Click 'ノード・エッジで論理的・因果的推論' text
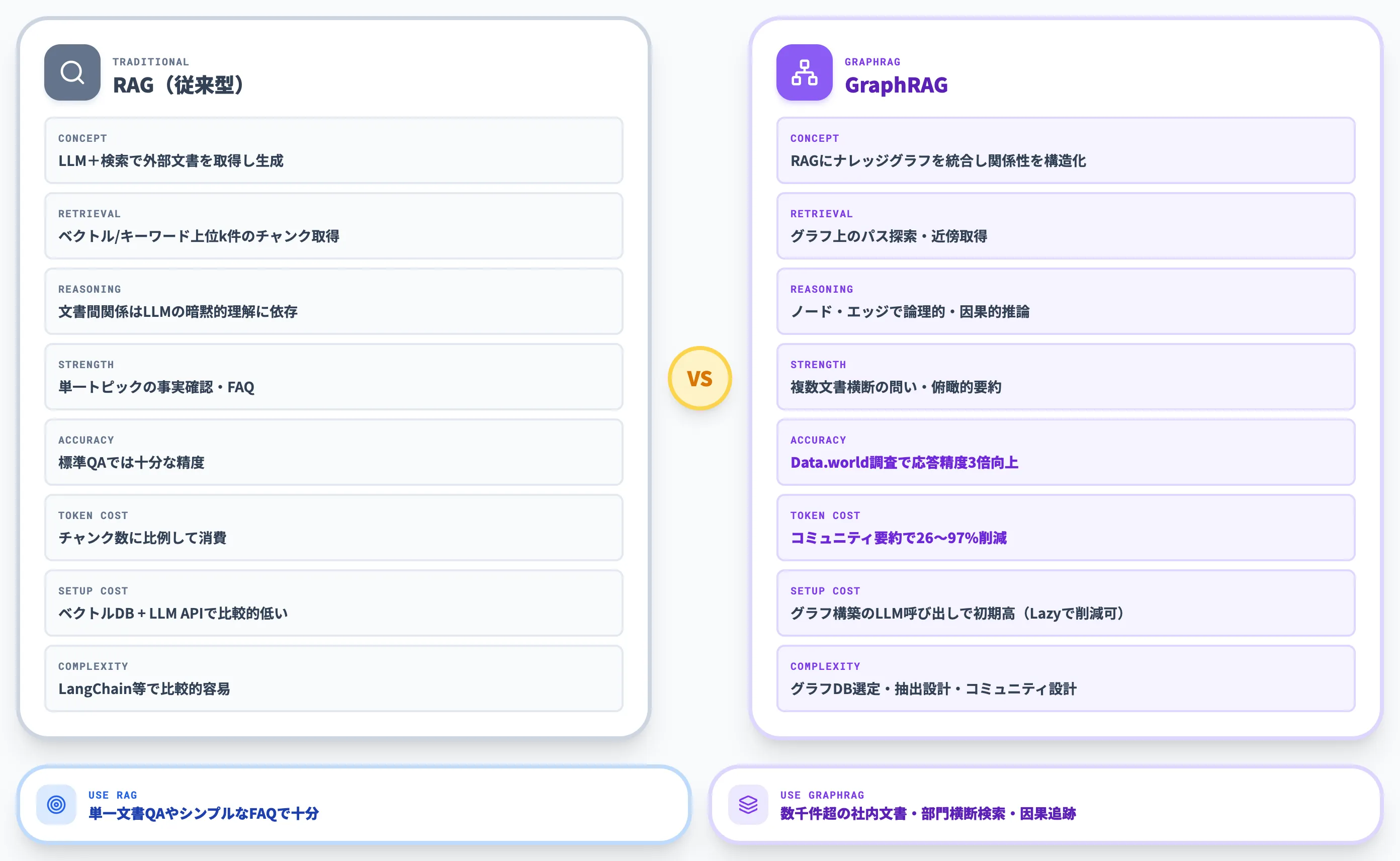Image resolution: width=1400 pixels, height=861 pixels. tap(910, 311)
